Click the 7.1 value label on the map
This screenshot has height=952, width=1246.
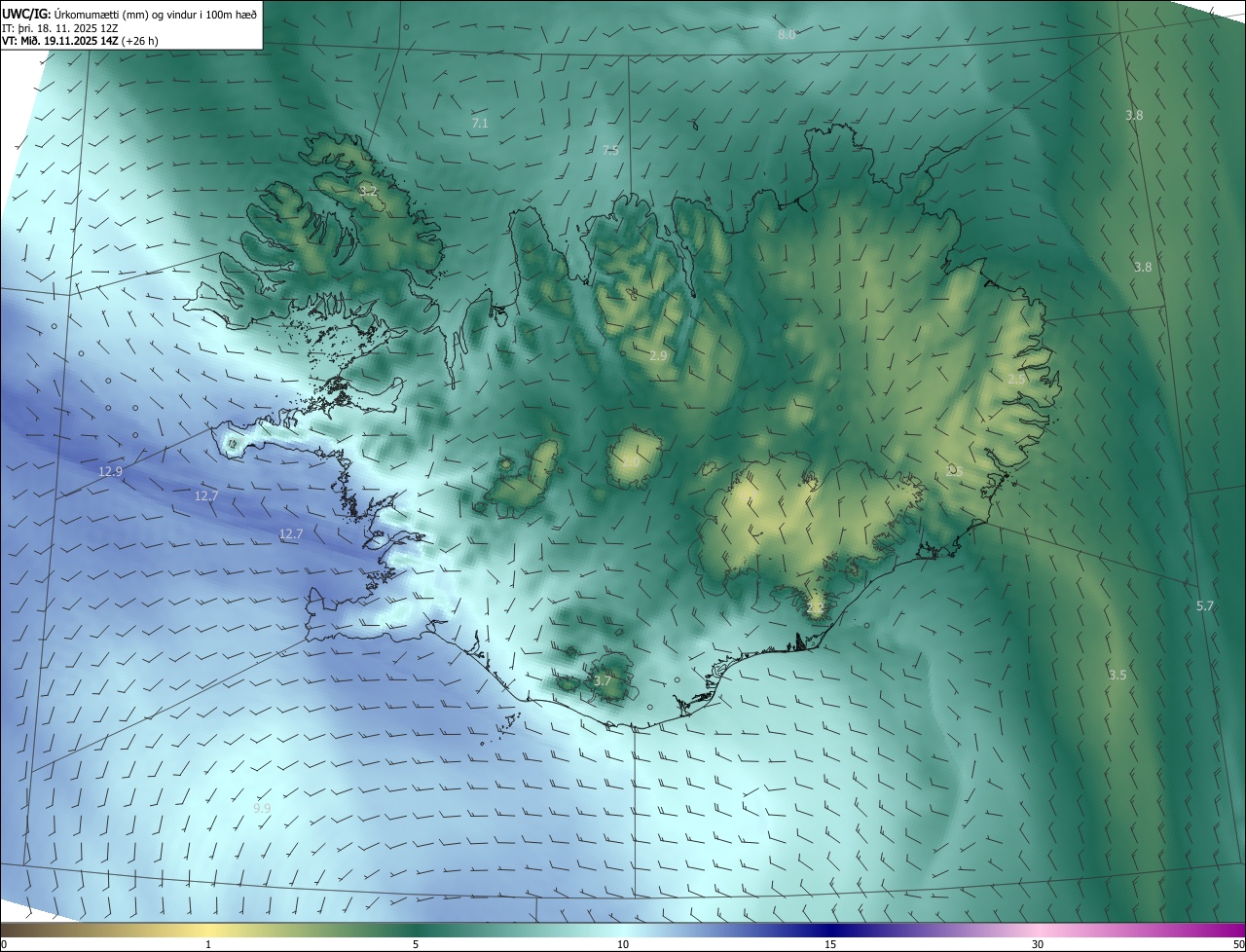(480, 124)
